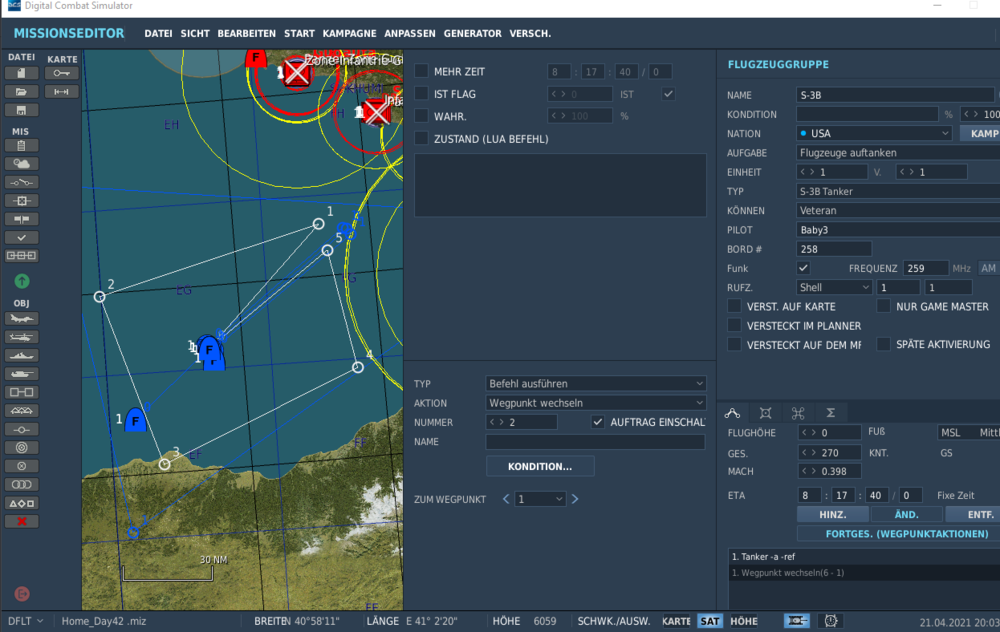Enable the MEHR ZEIT checkbox

tap(422, 72)
